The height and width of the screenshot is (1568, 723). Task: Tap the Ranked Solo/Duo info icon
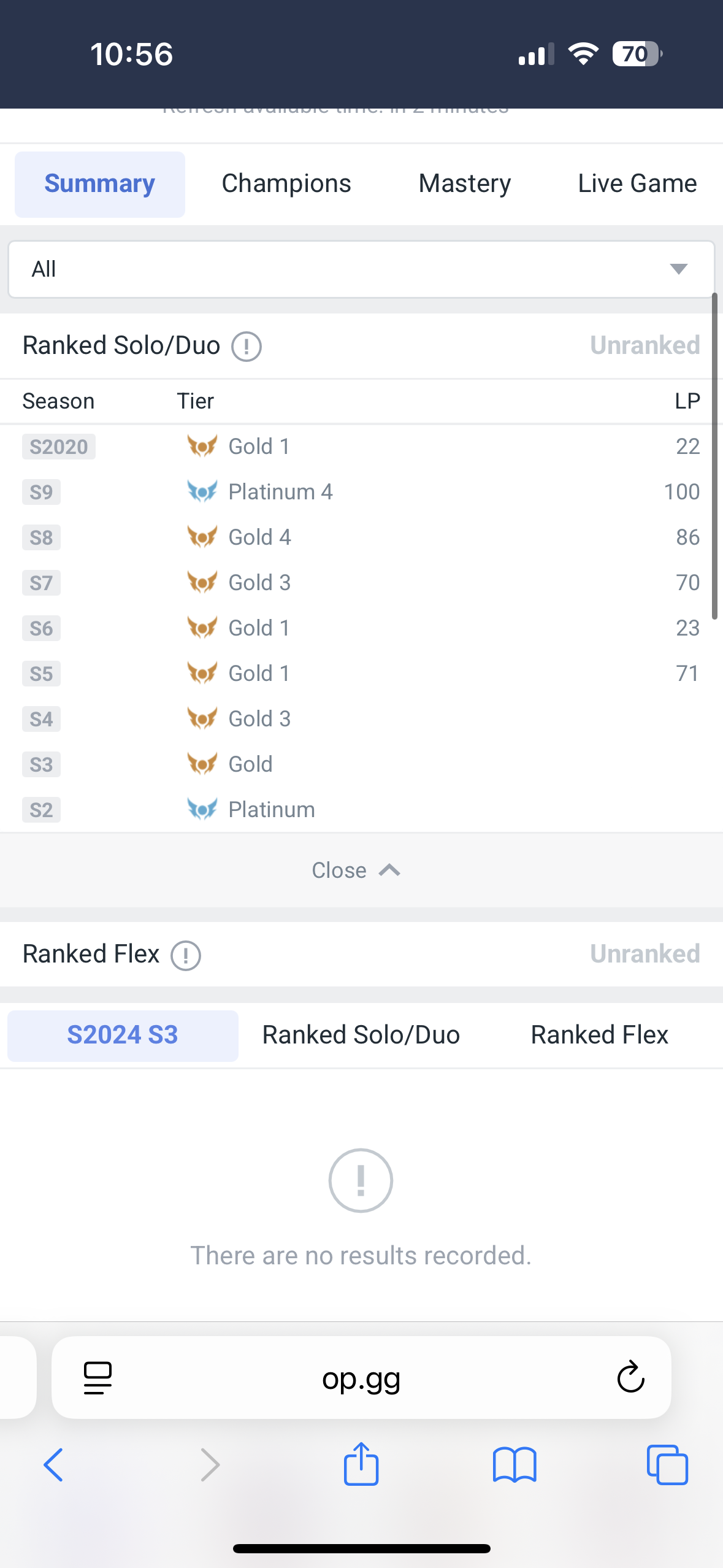pyautogui.click(x=247, y=347)
